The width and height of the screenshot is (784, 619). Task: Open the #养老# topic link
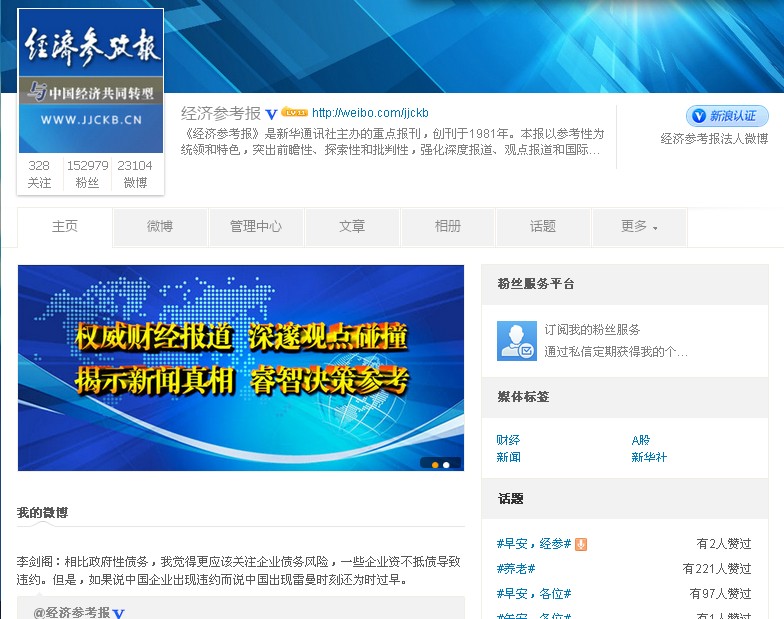pyautogui.click(x=516, y=568)
